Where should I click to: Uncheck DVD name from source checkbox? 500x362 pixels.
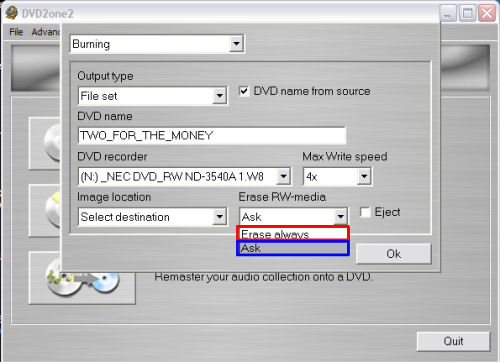tap(244, 91)
